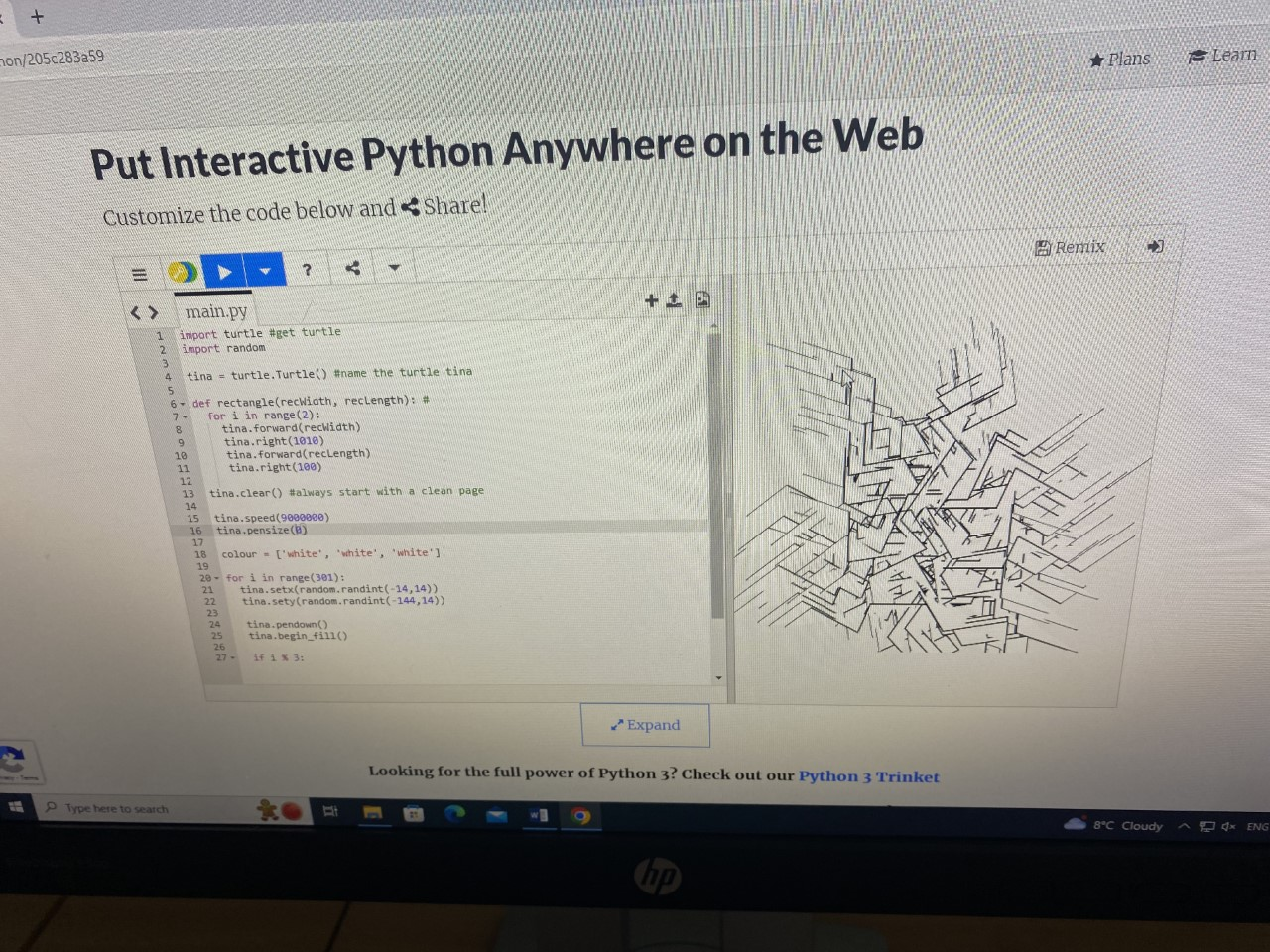Click the volume icon in system tray
The width and height of the screenshot is (1270, 952).
pyautogui.click(x=1227, y=826)
